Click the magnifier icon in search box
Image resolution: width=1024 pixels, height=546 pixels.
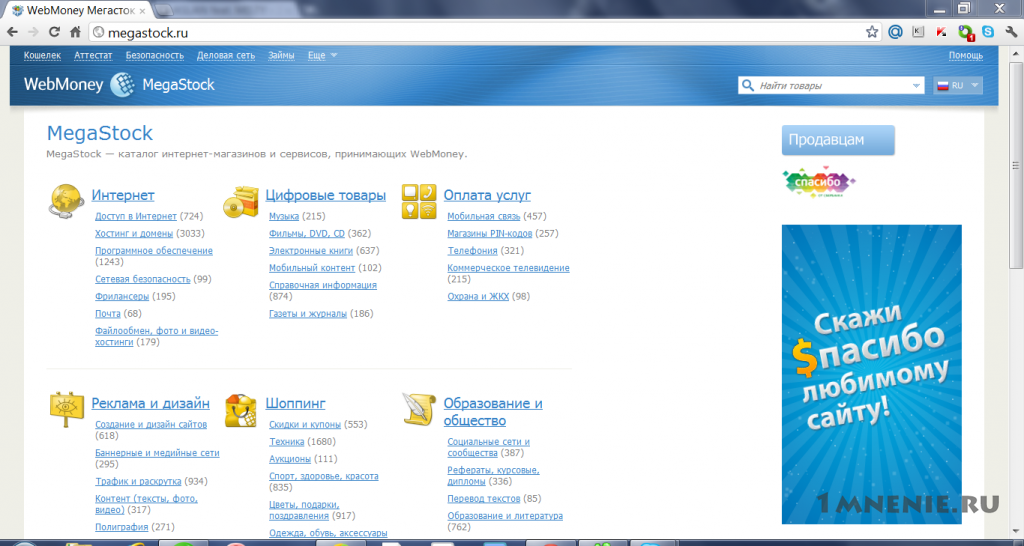pyautogui.click(x=747, y=86)
